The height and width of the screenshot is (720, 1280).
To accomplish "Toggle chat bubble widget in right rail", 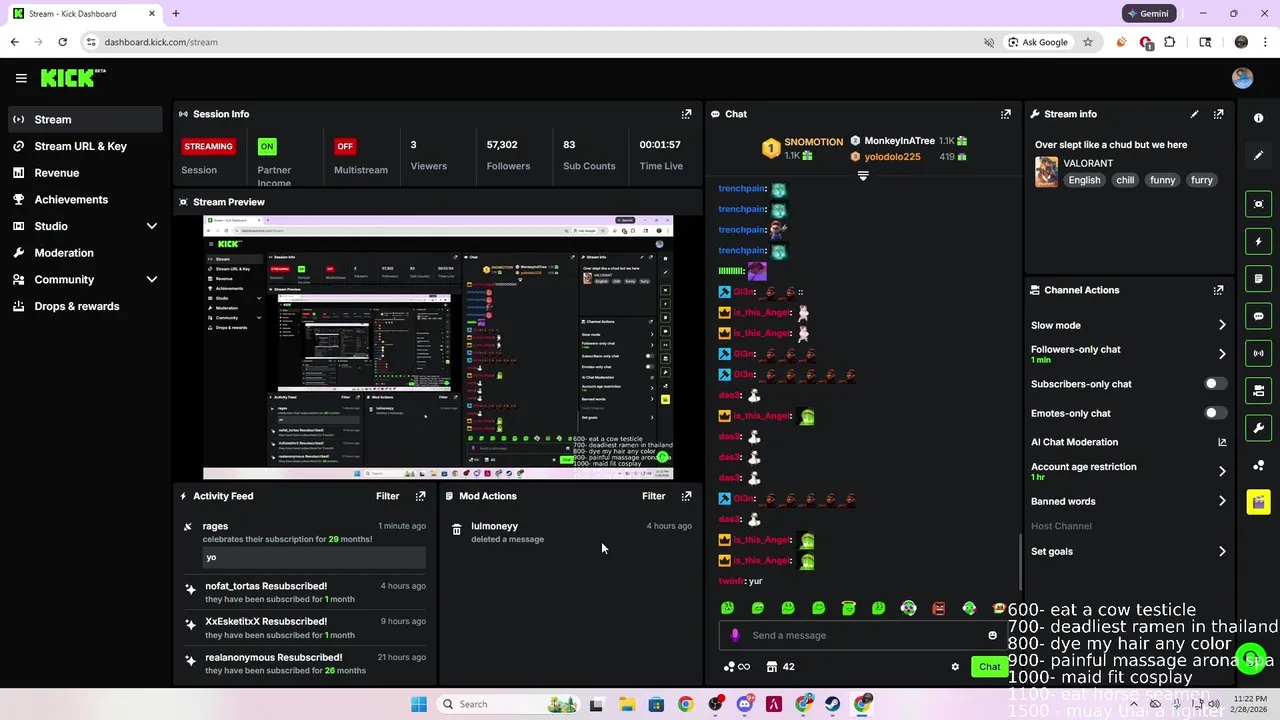I will (x=1258, y=316).
